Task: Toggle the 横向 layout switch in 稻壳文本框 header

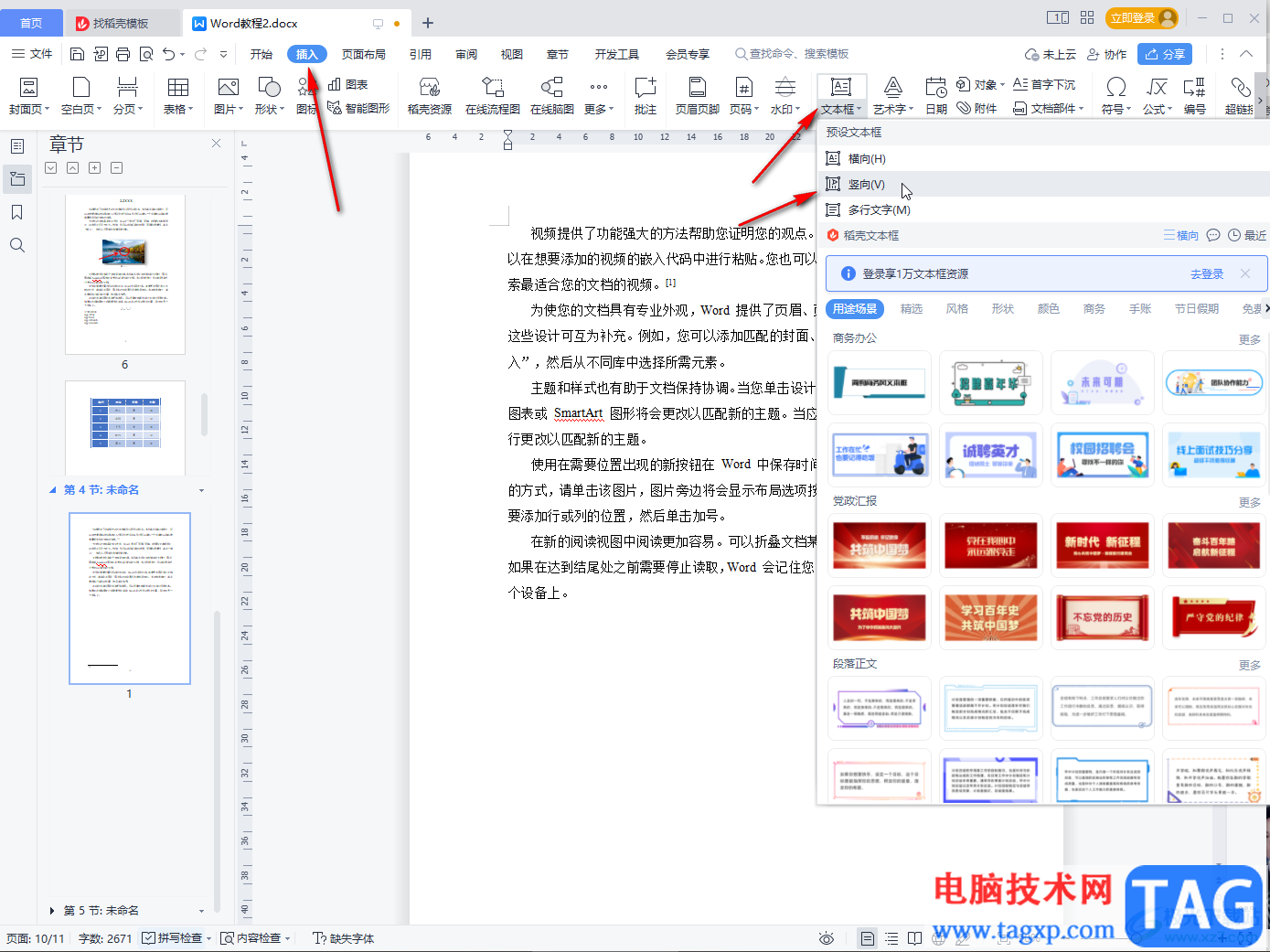Action: point(1180,235)
